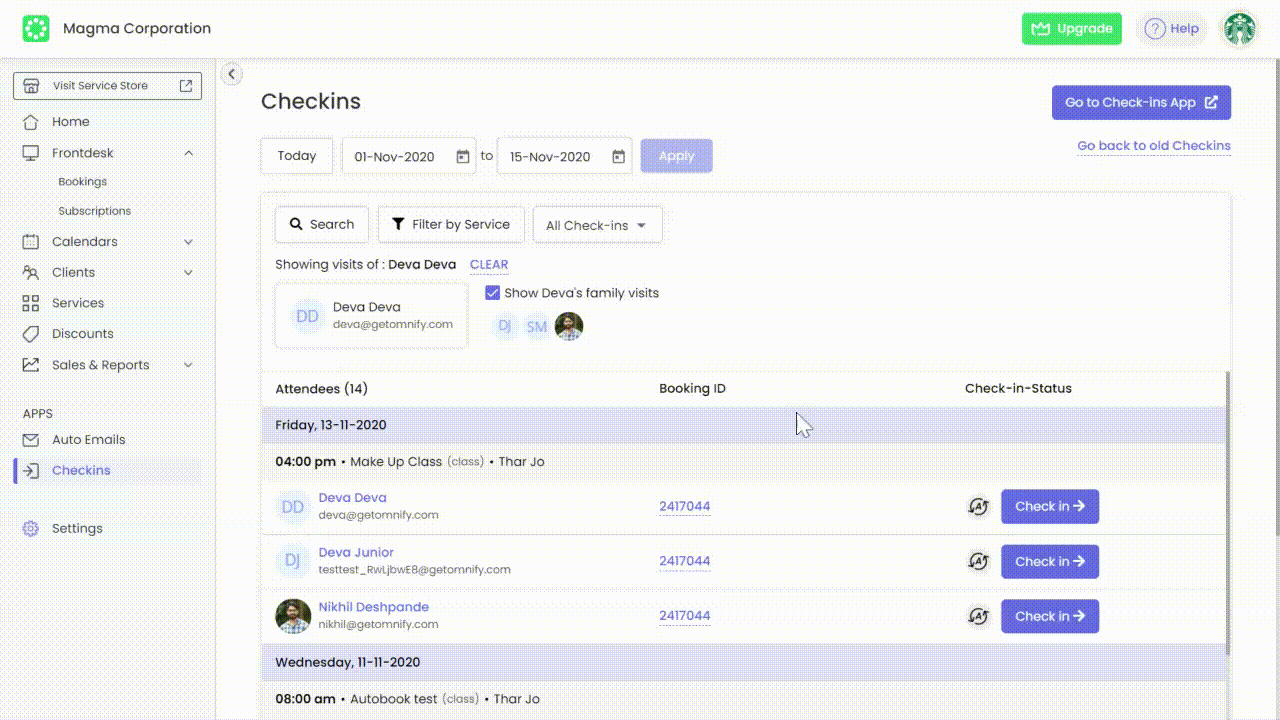This screenshot has height=720, width=1280.
Task: Click the Home house icon
Action: (31, 122)
